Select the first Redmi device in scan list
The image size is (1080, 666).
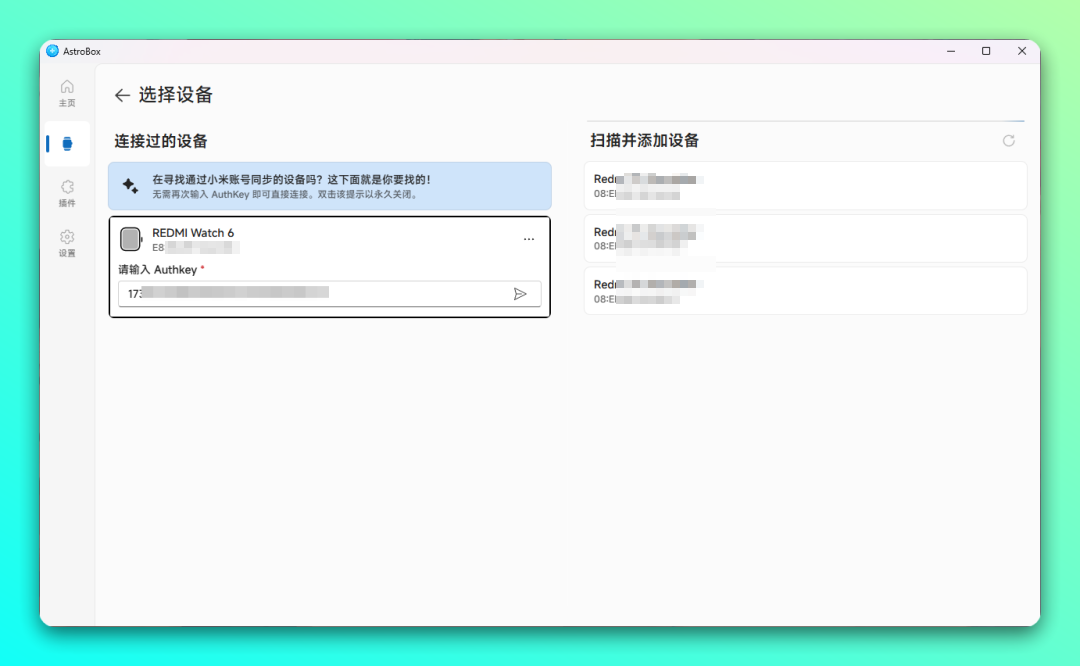(x=805, y=185)
